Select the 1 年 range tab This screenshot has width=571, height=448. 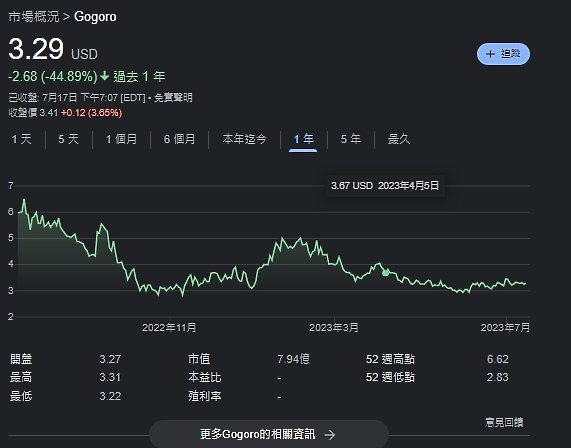tap(303, 139)
